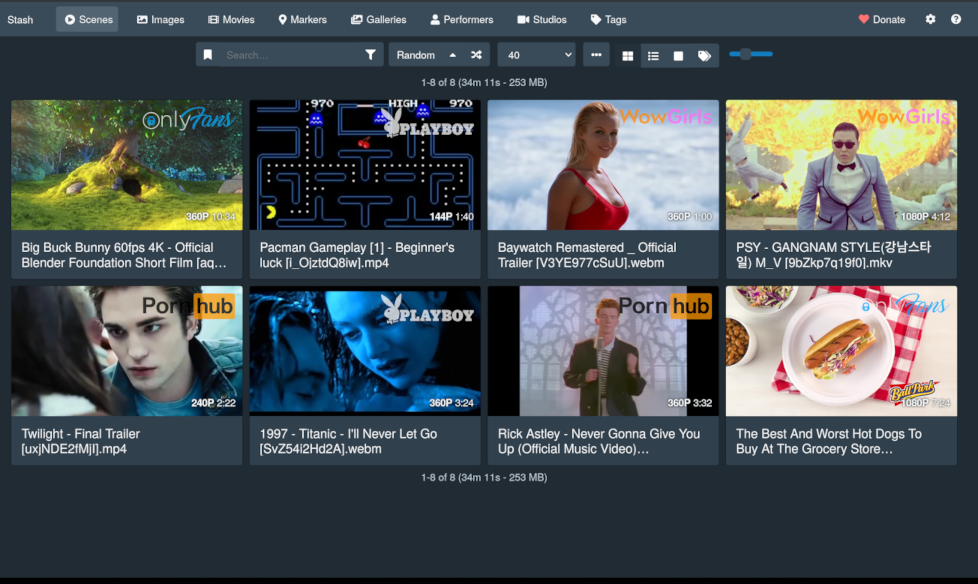The width and height of the screenshot is (978, 584).
Task: Open the help question mark icon
Action: [x=956, y=19]
